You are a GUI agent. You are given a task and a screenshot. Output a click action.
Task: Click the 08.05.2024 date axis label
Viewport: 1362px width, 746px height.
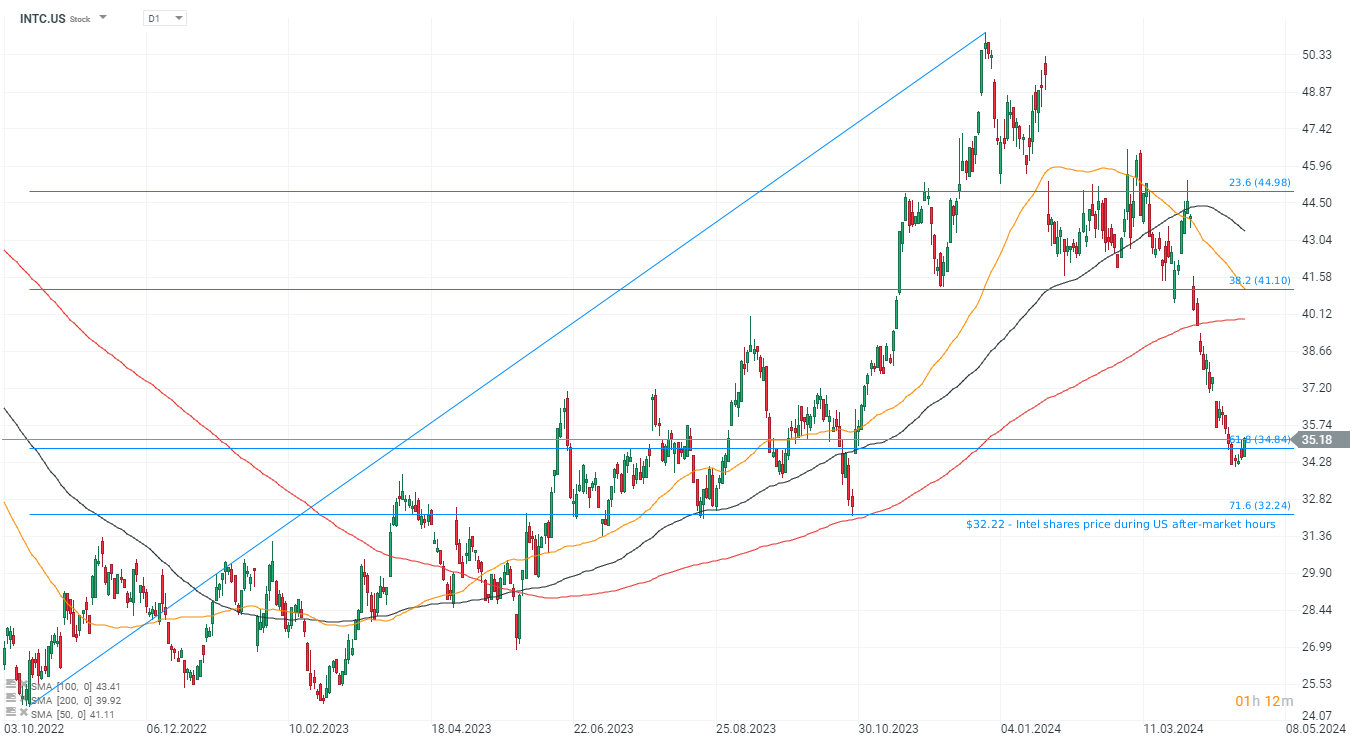click(x=1318, y=728)
